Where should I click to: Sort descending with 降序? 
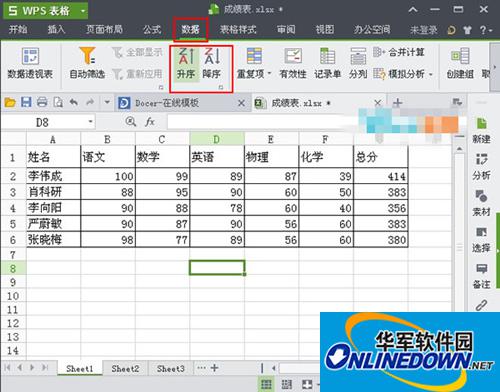[x=212, y=63]
